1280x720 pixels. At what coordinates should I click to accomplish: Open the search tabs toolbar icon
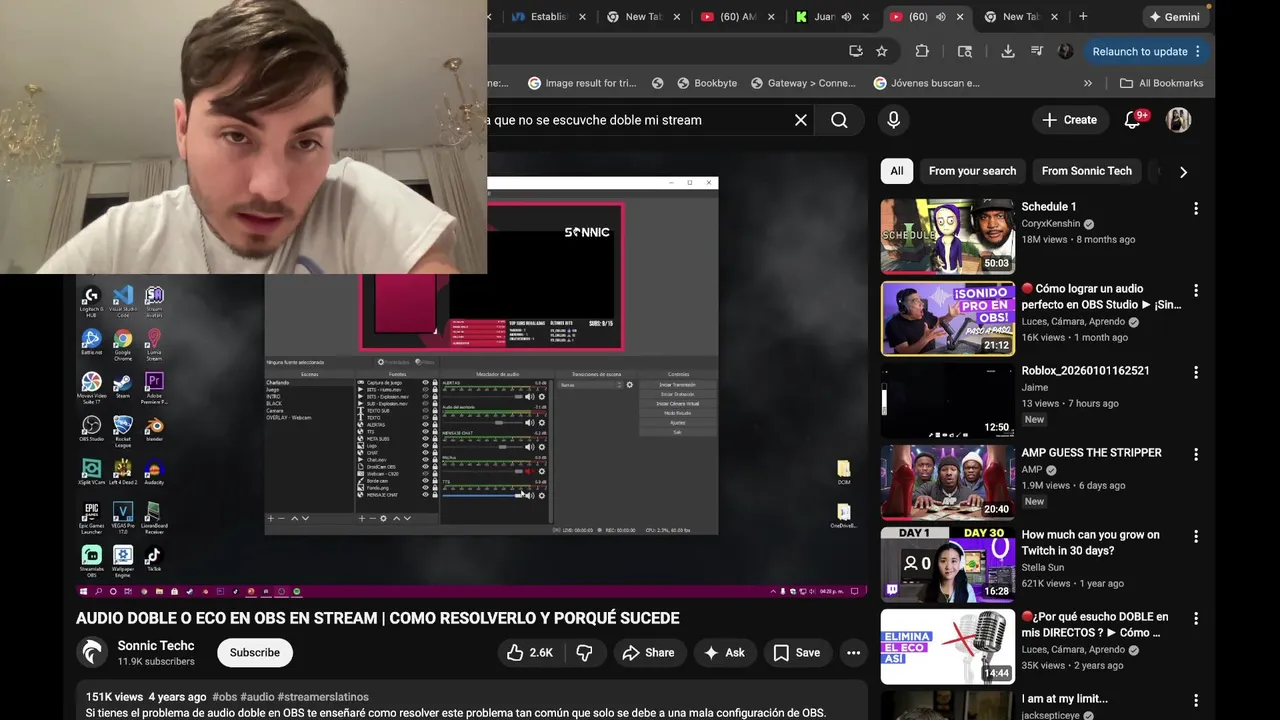[965, 51]
